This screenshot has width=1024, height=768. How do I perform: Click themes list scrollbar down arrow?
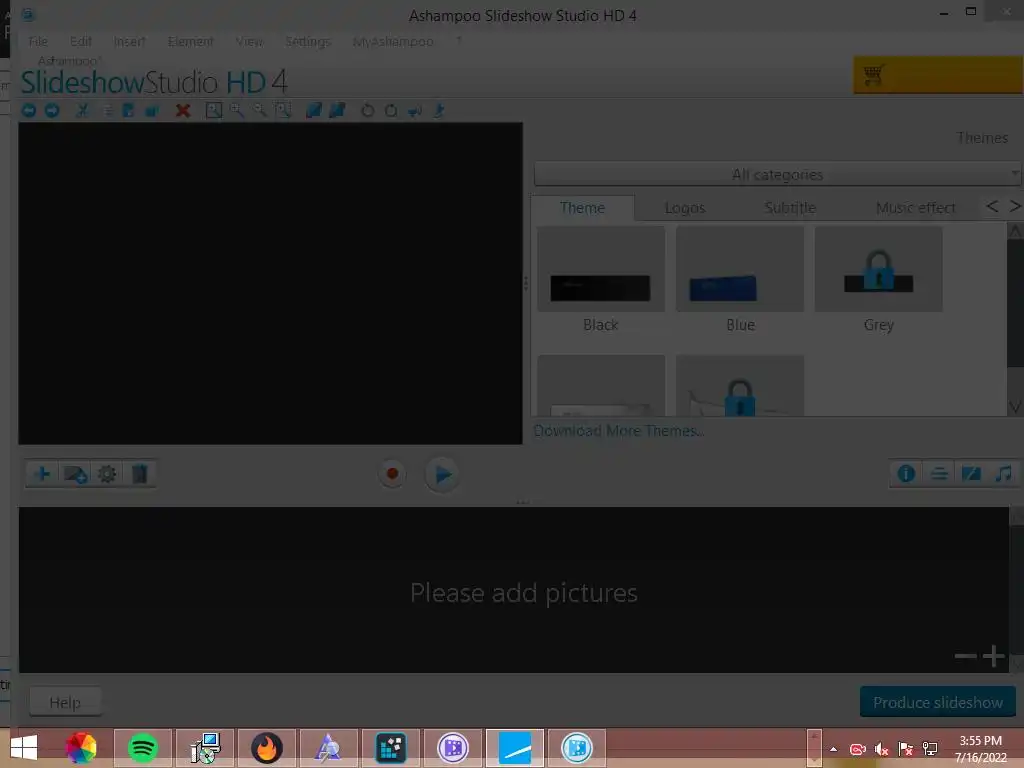1015,407
